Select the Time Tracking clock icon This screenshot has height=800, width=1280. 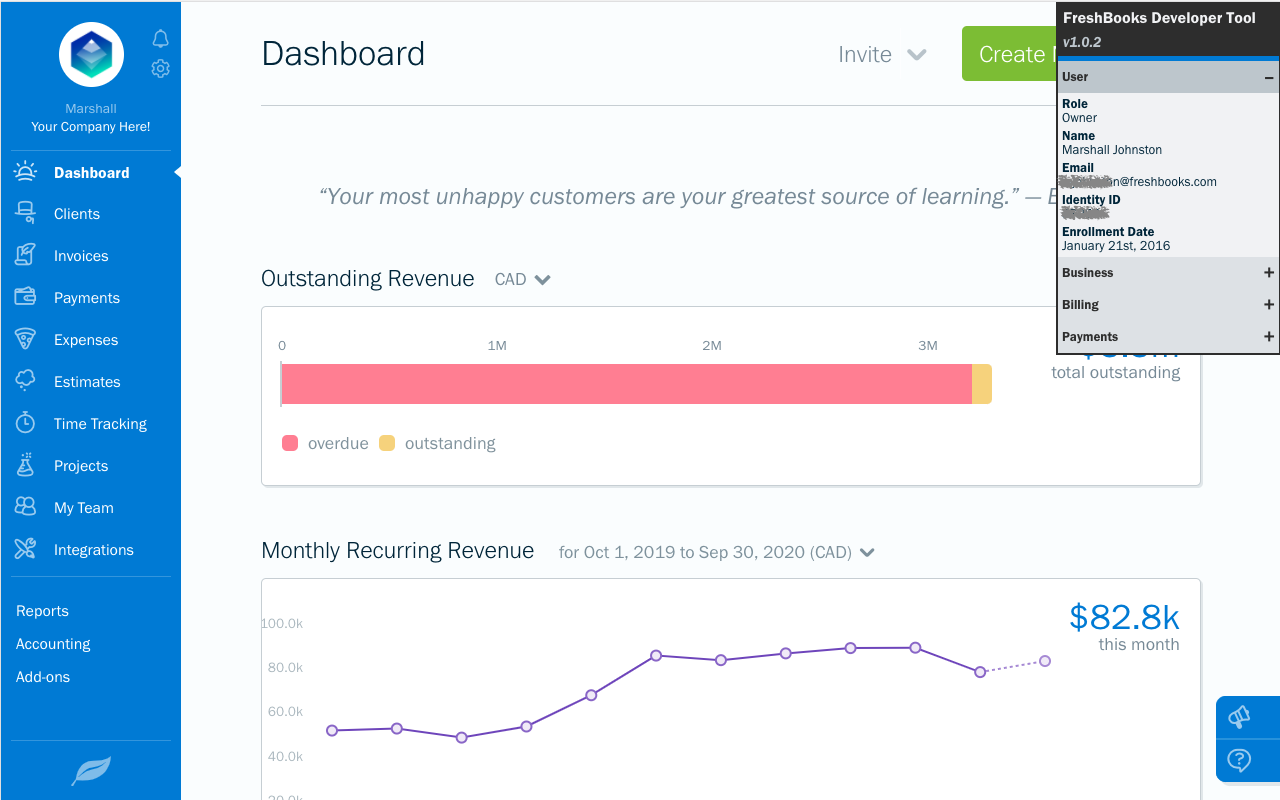click(x=26, y=423)
